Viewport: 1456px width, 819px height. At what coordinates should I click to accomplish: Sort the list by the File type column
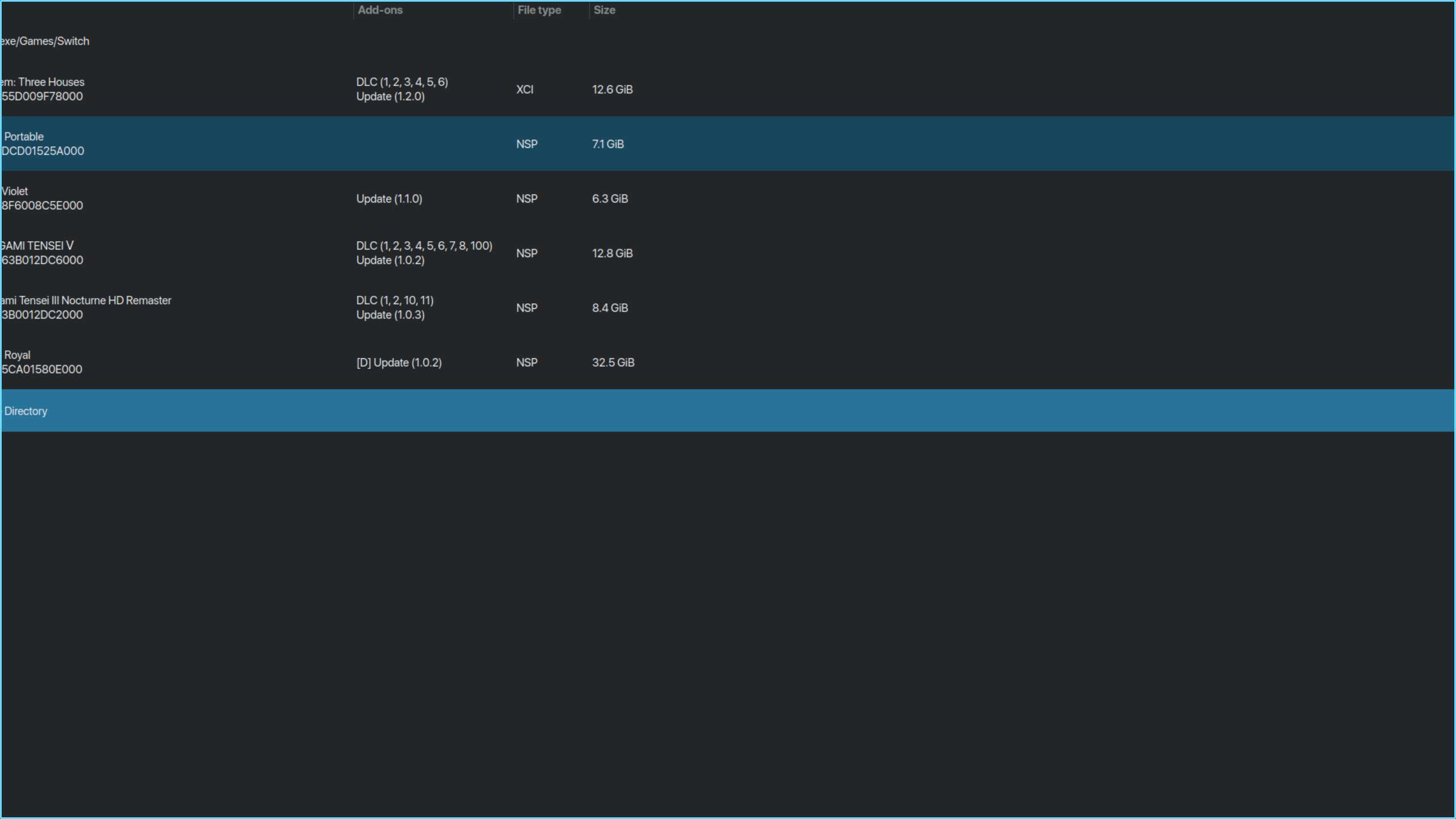pos(539,10)
